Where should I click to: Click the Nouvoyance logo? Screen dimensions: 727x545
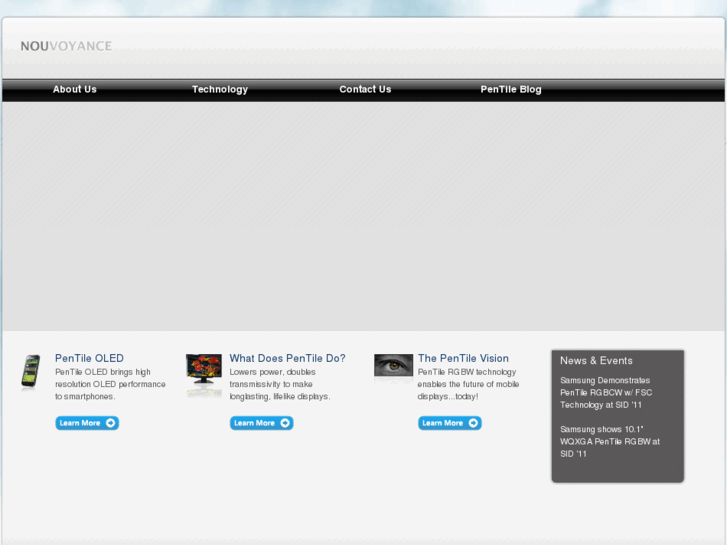pos(66,46)
